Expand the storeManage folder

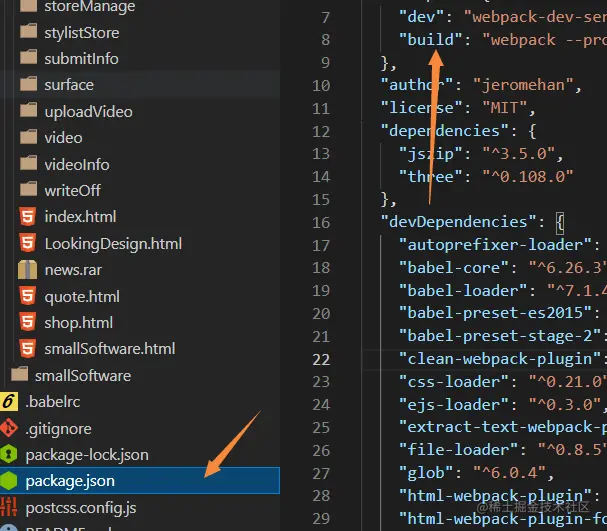tap(90, 6)
